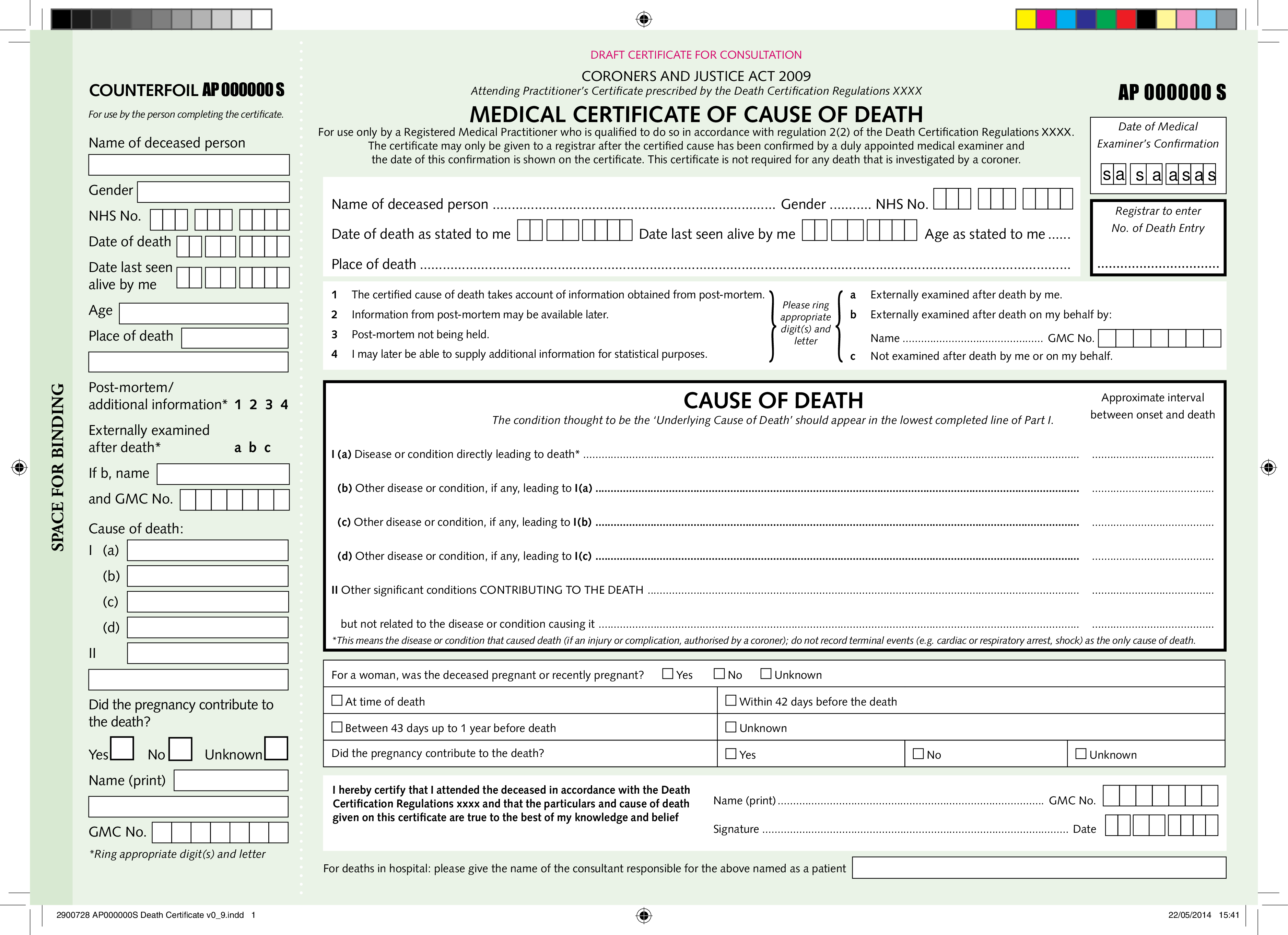Screen dimensions: 1288x935
Task: Click counterfoil cause of death (c) field
Action: tap(208, 602)
